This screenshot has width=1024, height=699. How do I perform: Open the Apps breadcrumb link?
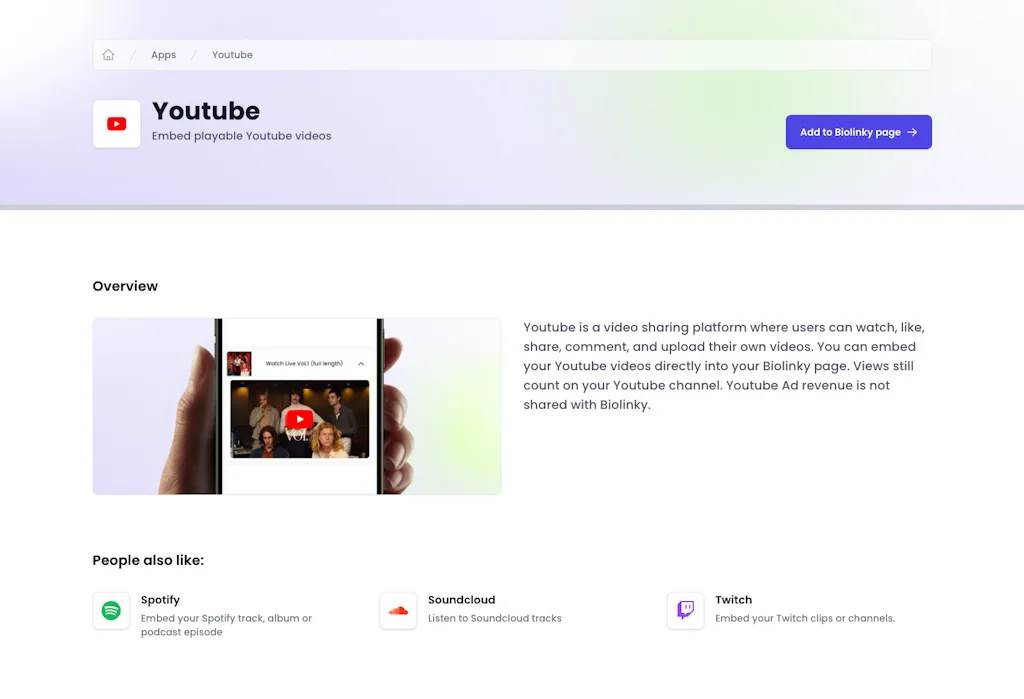[163, 55]
